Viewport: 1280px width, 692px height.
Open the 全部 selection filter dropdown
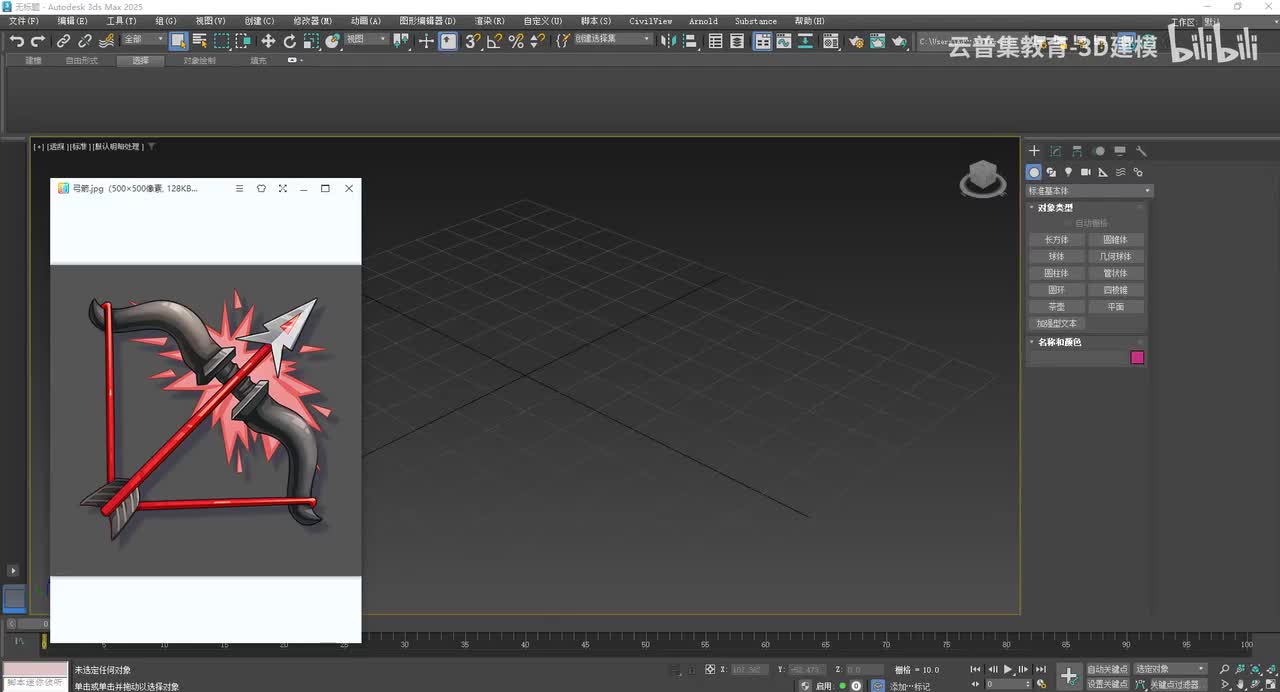143,40
